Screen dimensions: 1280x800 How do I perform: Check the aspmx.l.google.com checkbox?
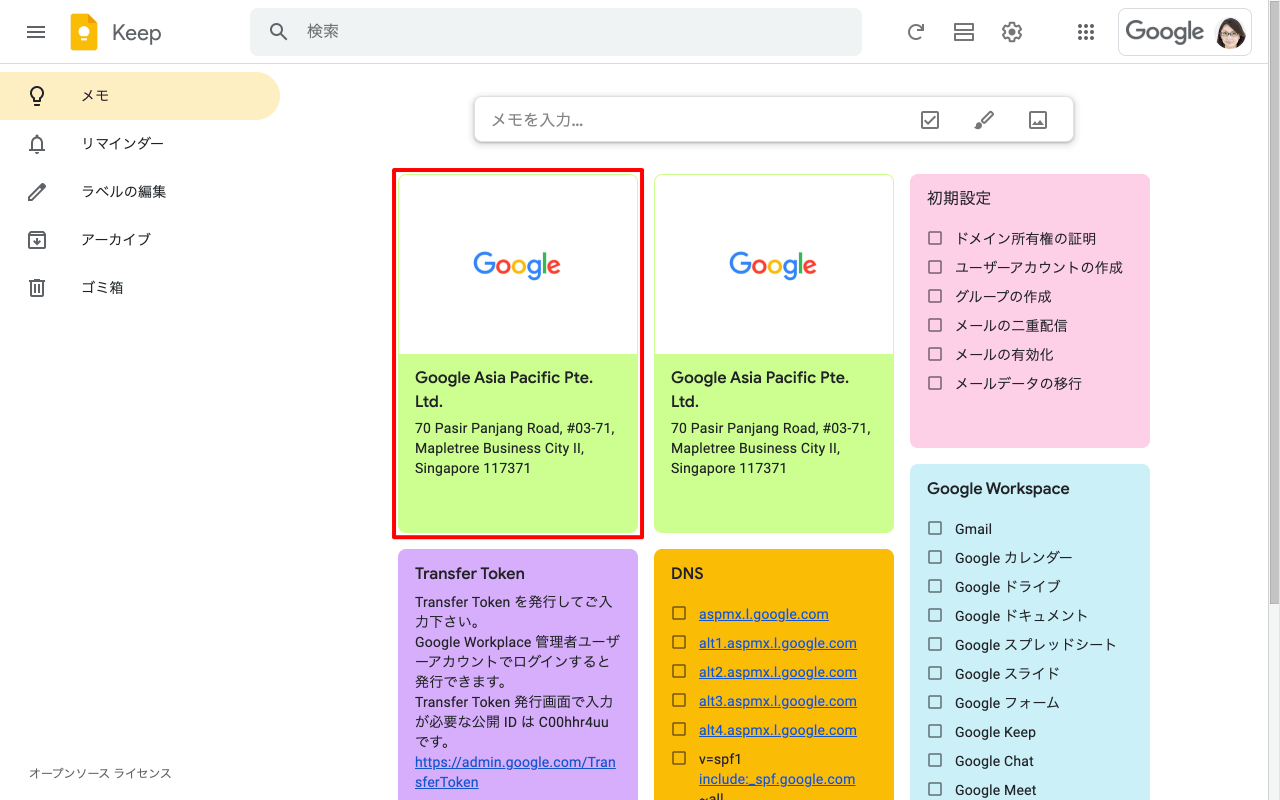click(679, 613)
